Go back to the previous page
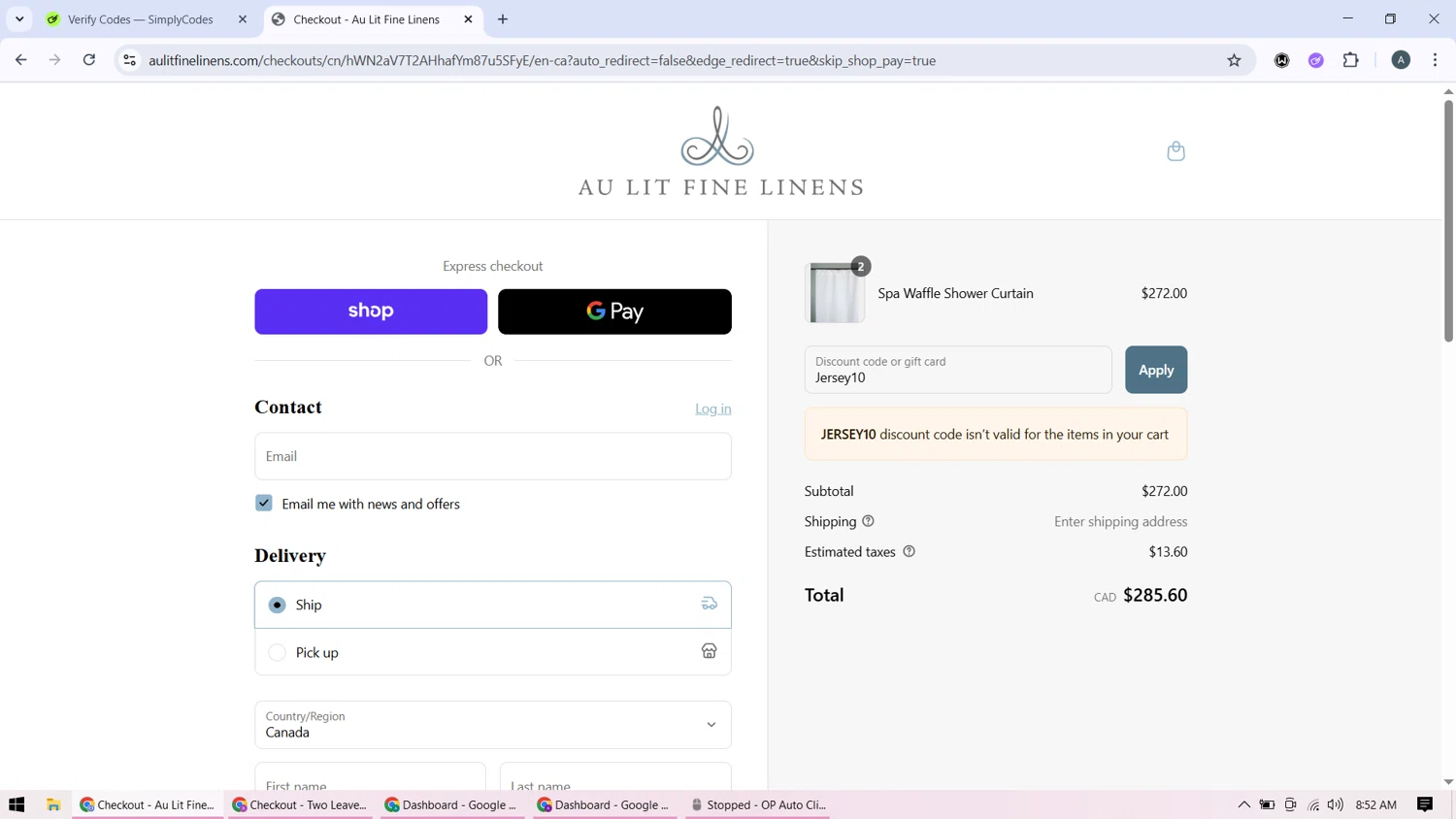Viewport: 1456px width, 819px height. click(x=21, y=60)
